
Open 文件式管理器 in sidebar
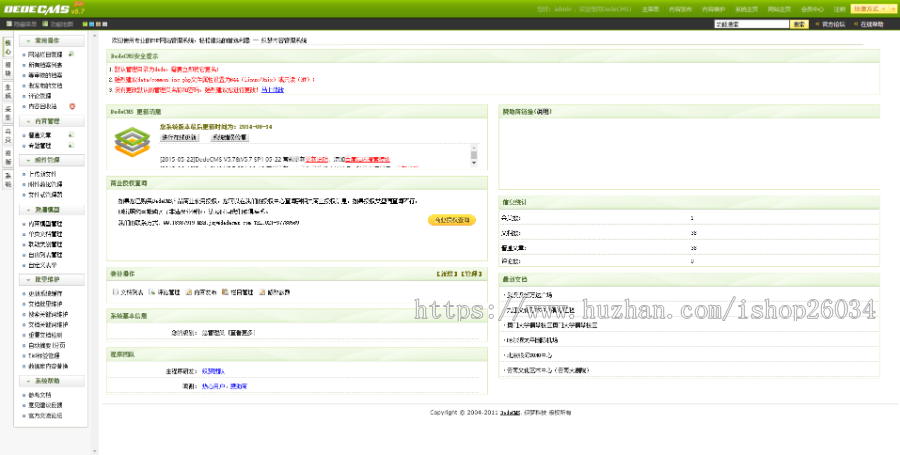tap(45, 195)
